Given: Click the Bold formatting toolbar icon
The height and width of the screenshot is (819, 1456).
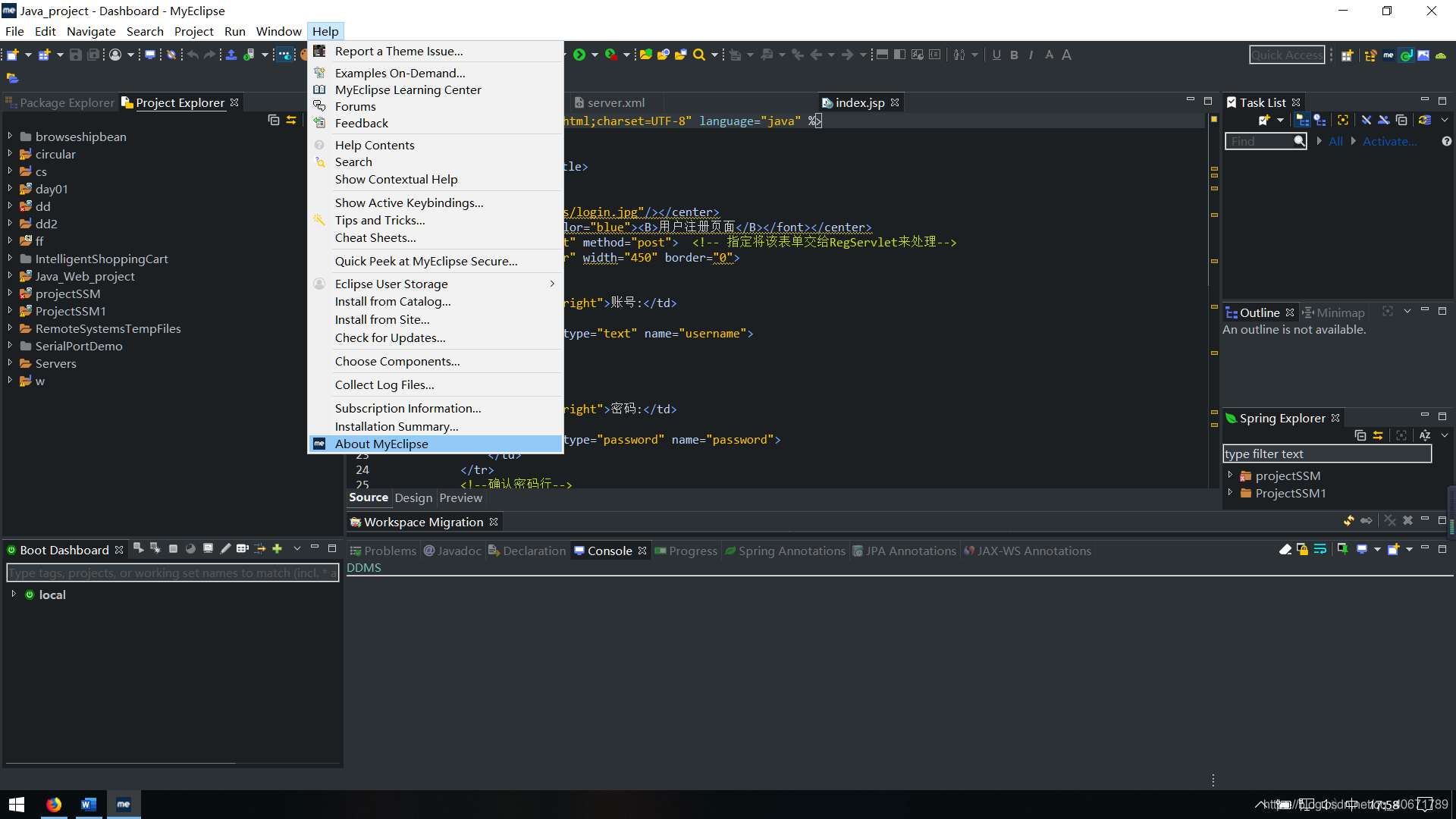Looking at the screenshot, I should coord(1014,55).
